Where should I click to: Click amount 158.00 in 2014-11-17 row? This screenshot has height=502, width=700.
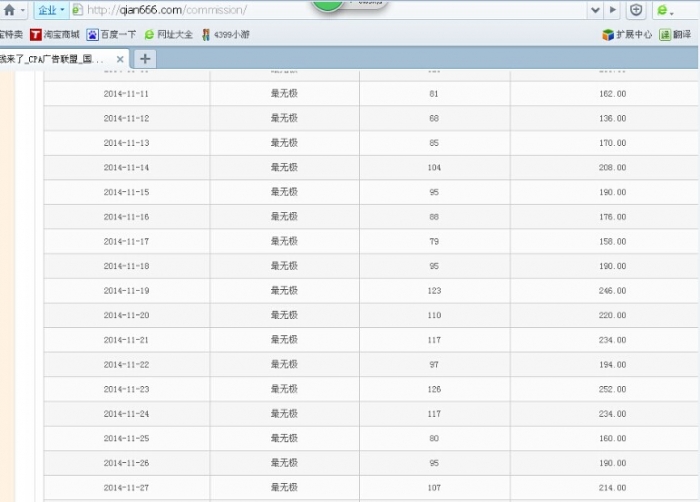click(612, 241)
